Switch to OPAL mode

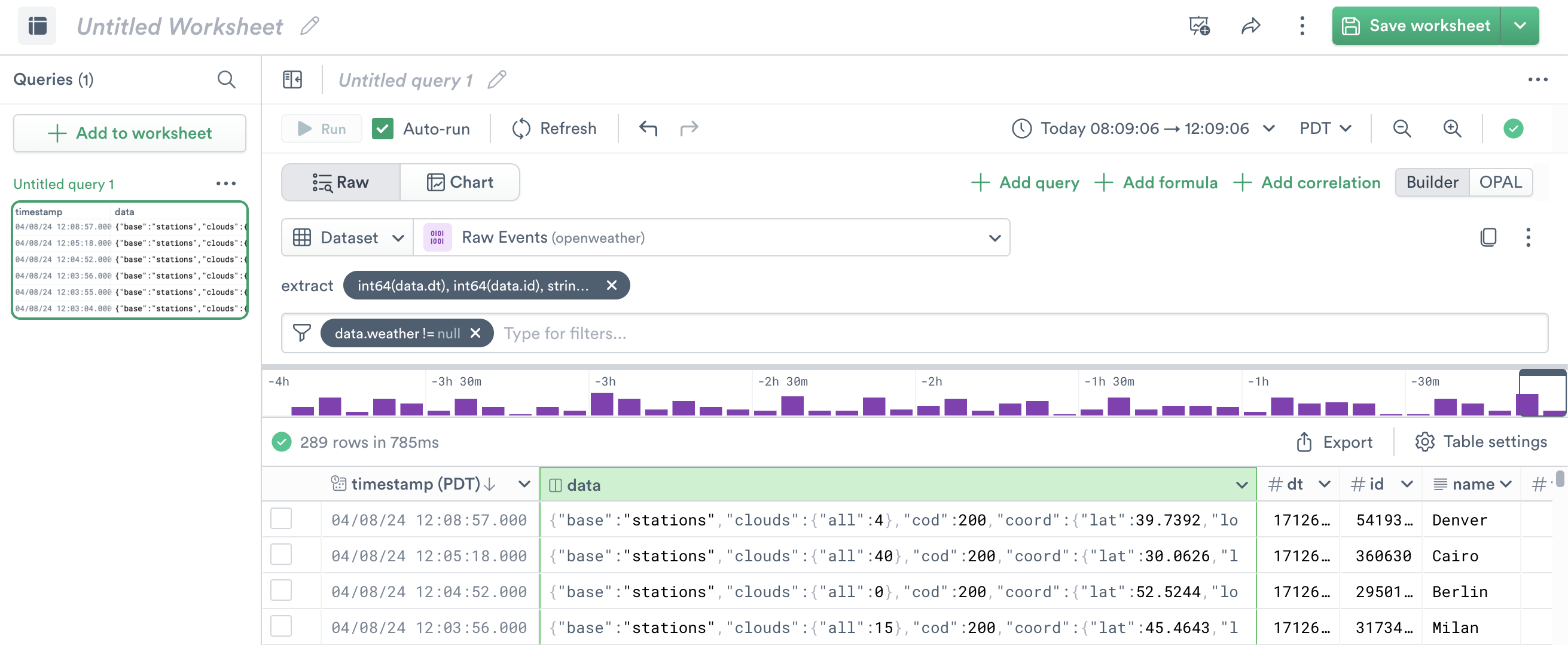click(1500, 182)
